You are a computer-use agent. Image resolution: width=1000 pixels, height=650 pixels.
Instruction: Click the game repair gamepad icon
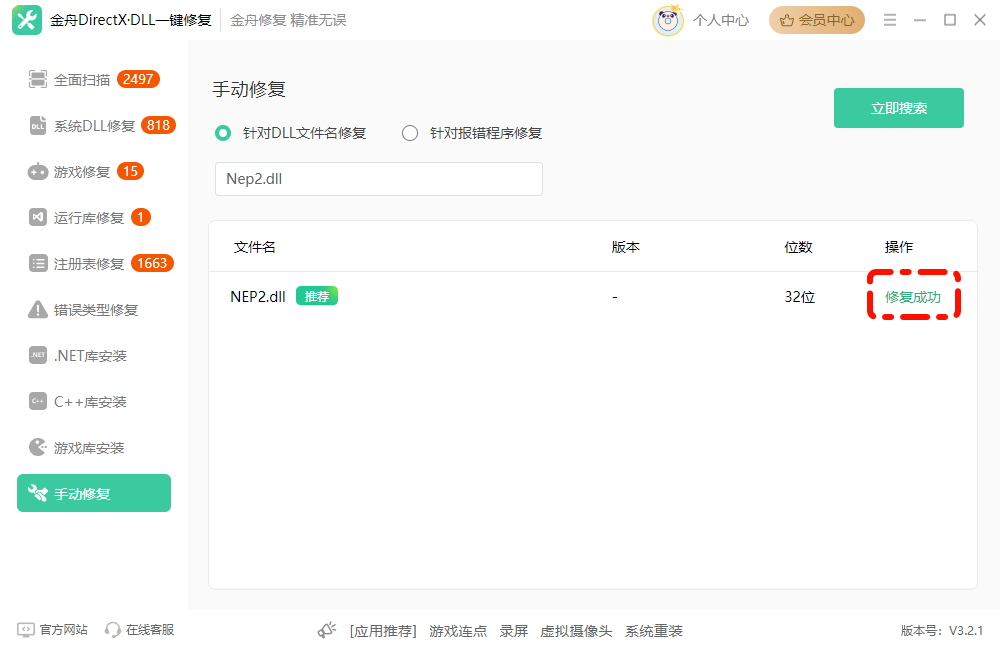(x=38, y=172)
